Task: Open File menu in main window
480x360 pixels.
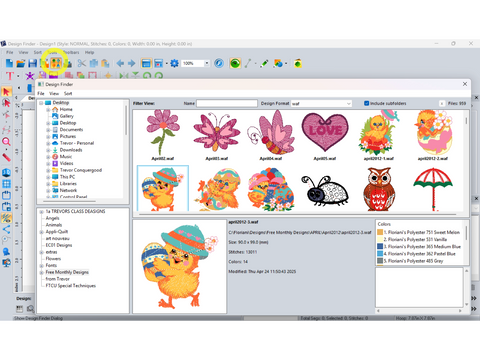Action: (x=10, y=52)
